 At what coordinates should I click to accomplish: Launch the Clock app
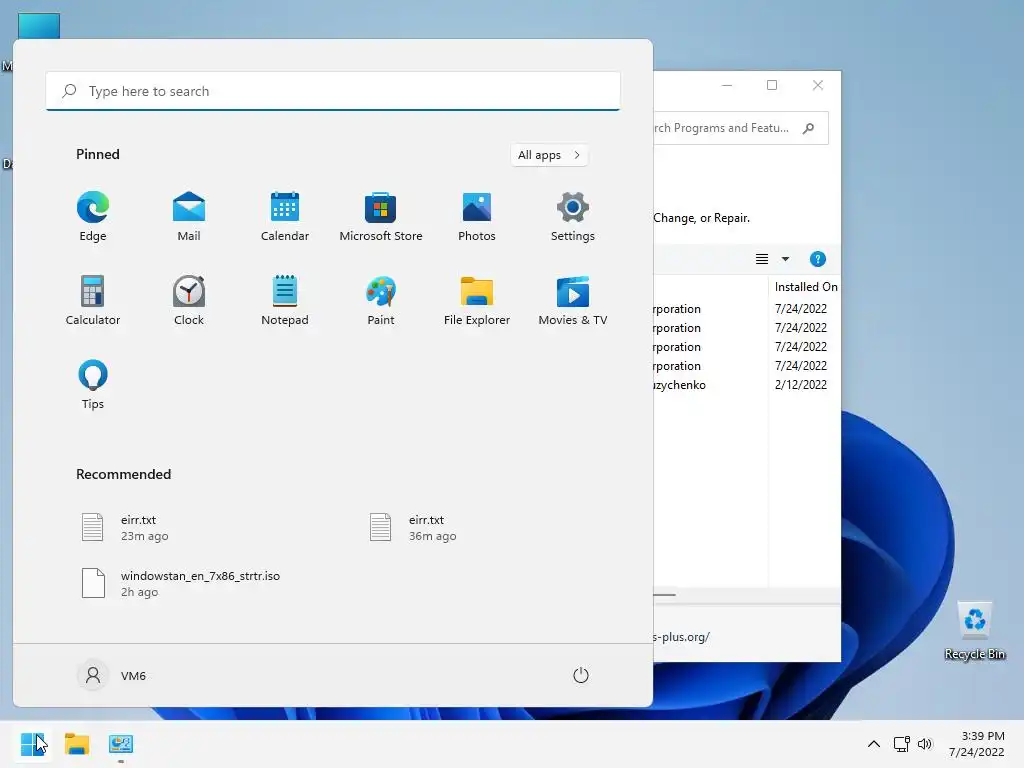pyautogui.click(x=189, y=300)
